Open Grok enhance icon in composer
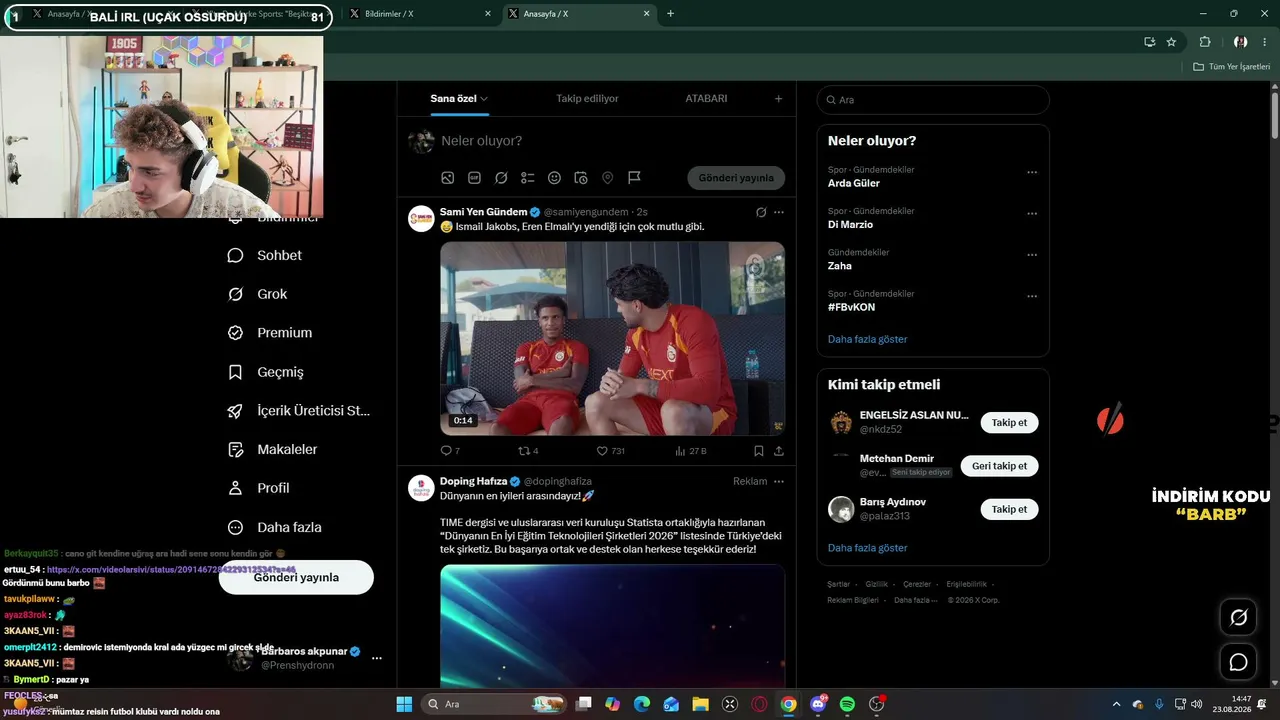Viewport: 1280px width, 720px height. pos(501,178)
